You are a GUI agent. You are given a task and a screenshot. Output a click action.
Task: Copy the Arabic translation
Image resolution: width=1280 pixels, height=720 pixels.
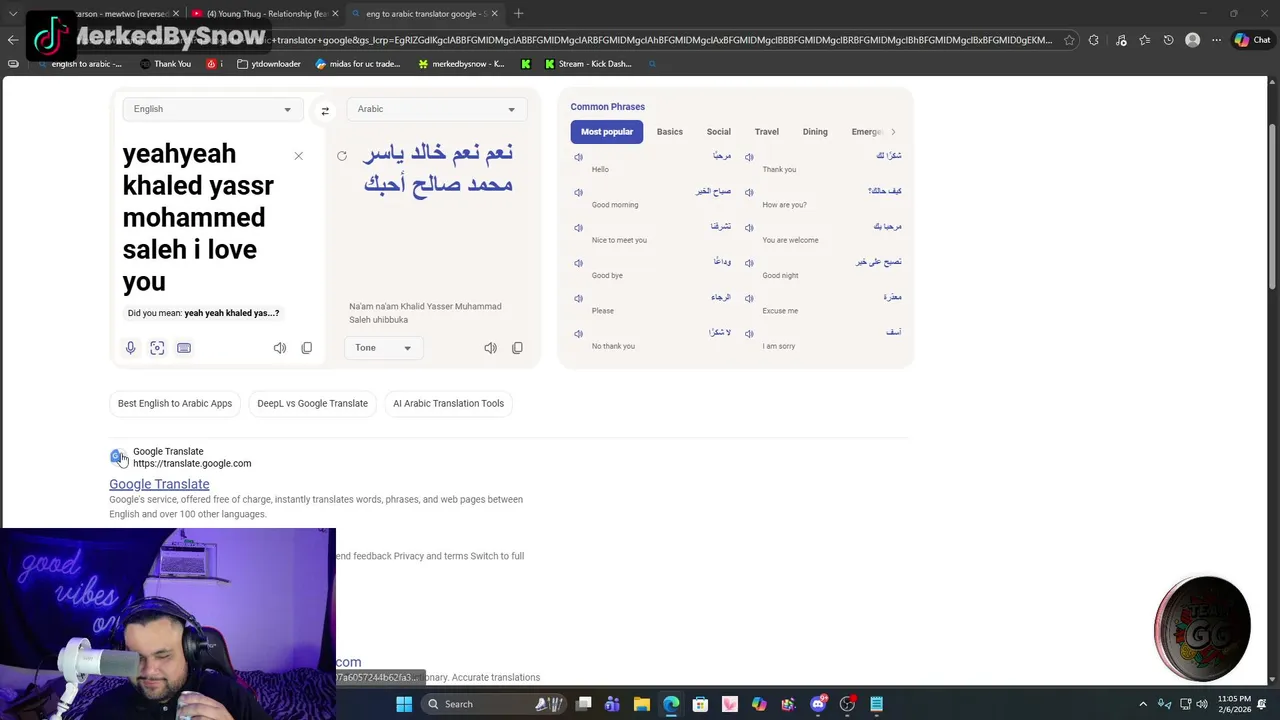517,348
